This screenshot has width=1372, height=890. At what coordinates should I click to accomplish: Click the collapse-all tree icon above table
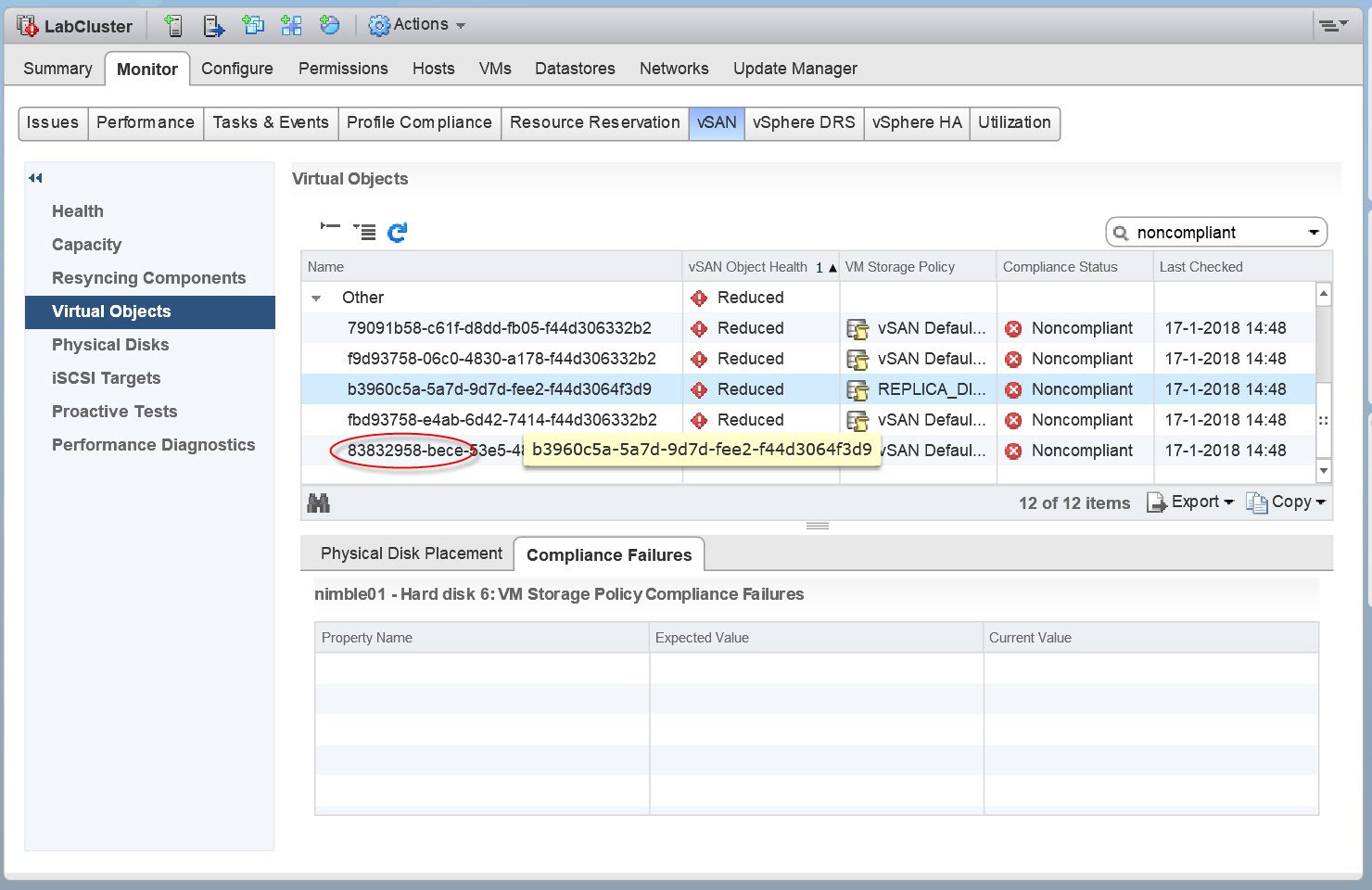click(330, 227)
